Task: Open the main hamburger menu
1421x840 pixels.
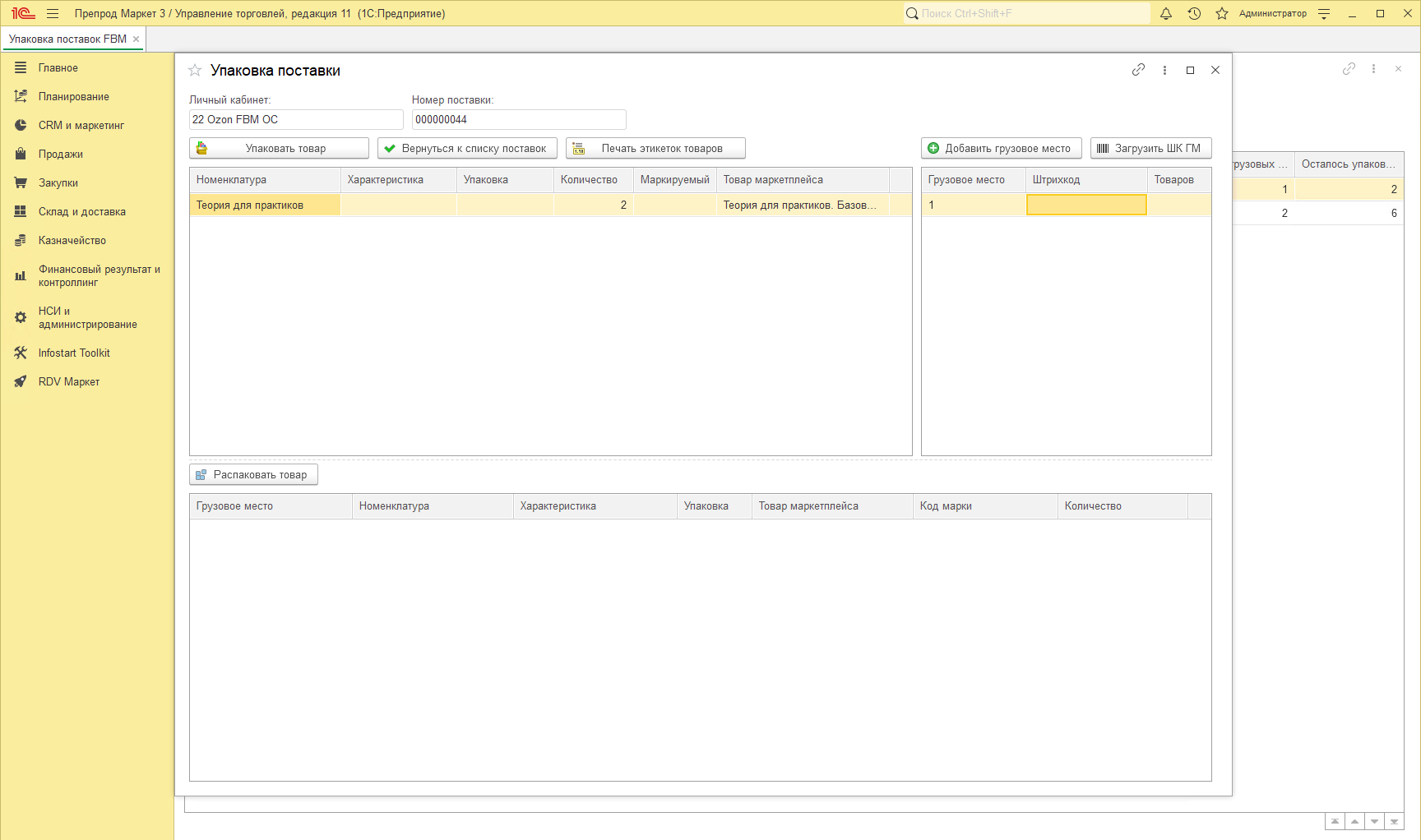Action: (53, 13)
